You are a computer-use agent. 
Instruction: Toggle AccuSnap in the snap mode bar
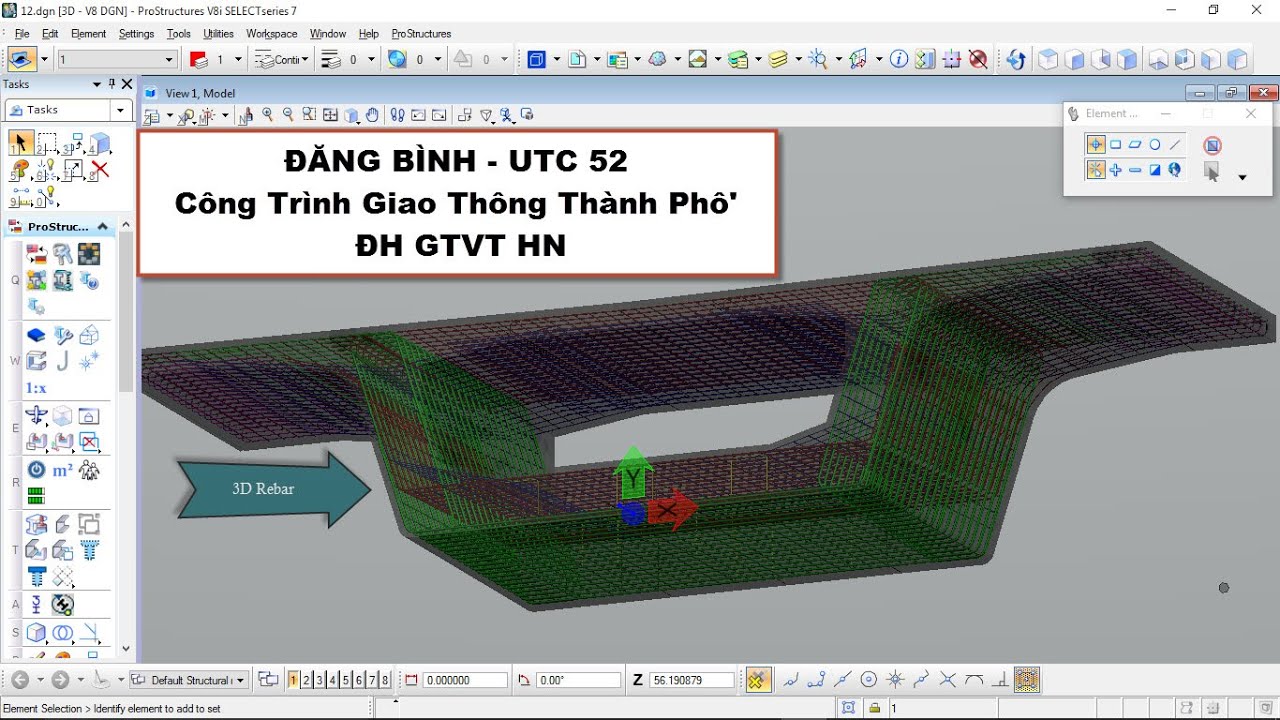coord(757,680)
